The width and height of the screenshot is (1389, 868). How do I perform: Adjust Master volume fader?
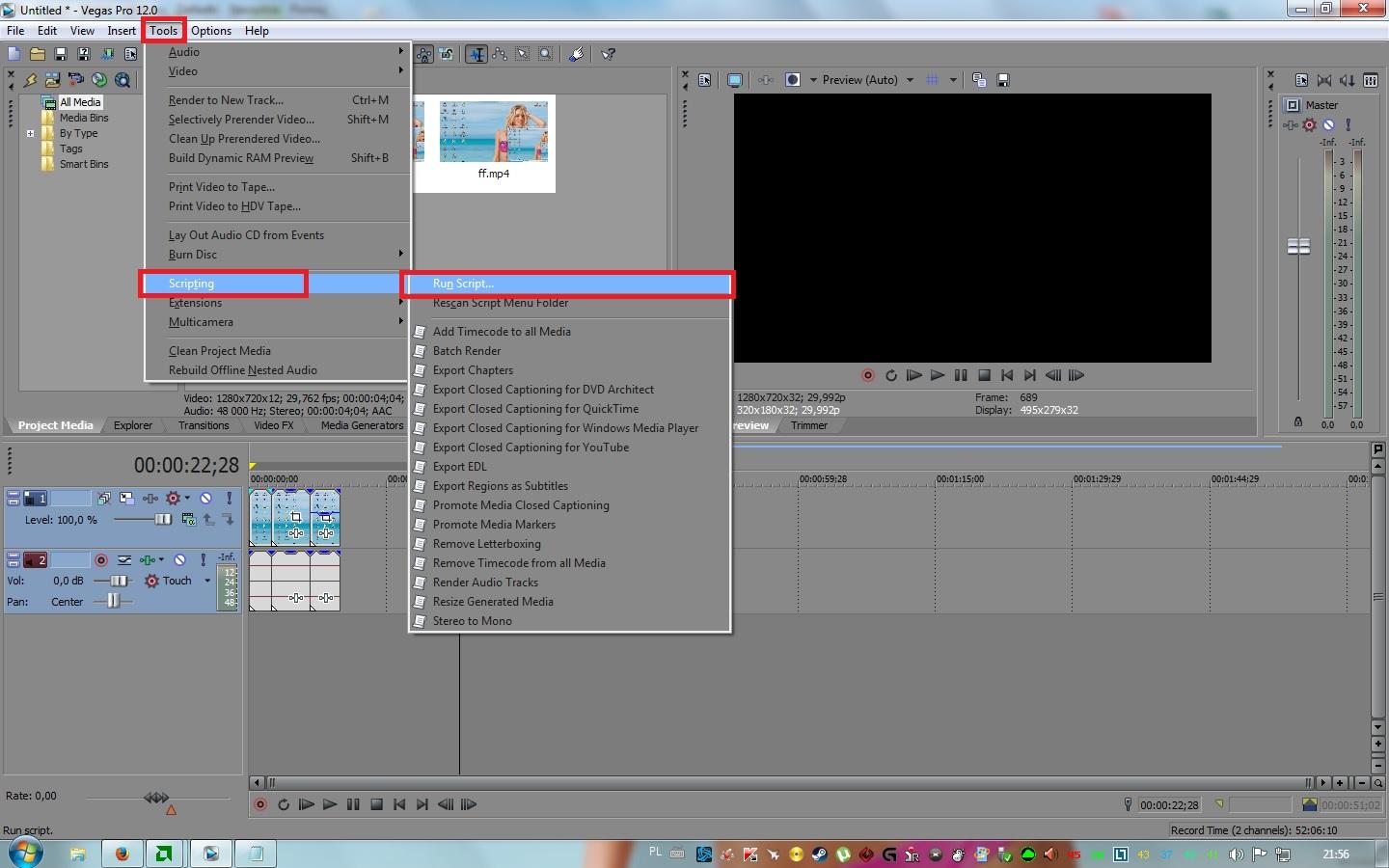point(1299,247)
